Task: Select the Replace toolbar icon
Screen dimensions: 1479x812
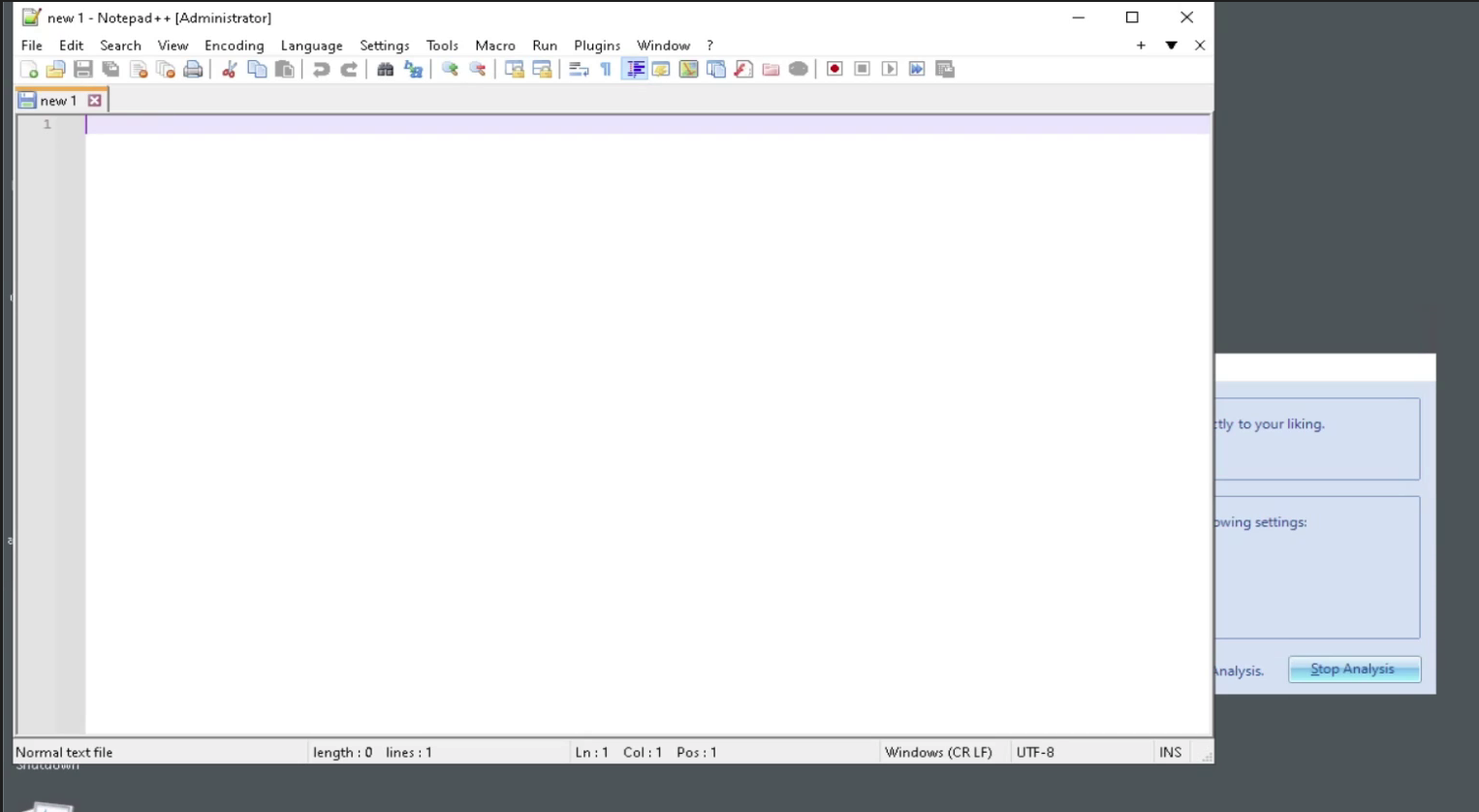Action: click(412, 69)
